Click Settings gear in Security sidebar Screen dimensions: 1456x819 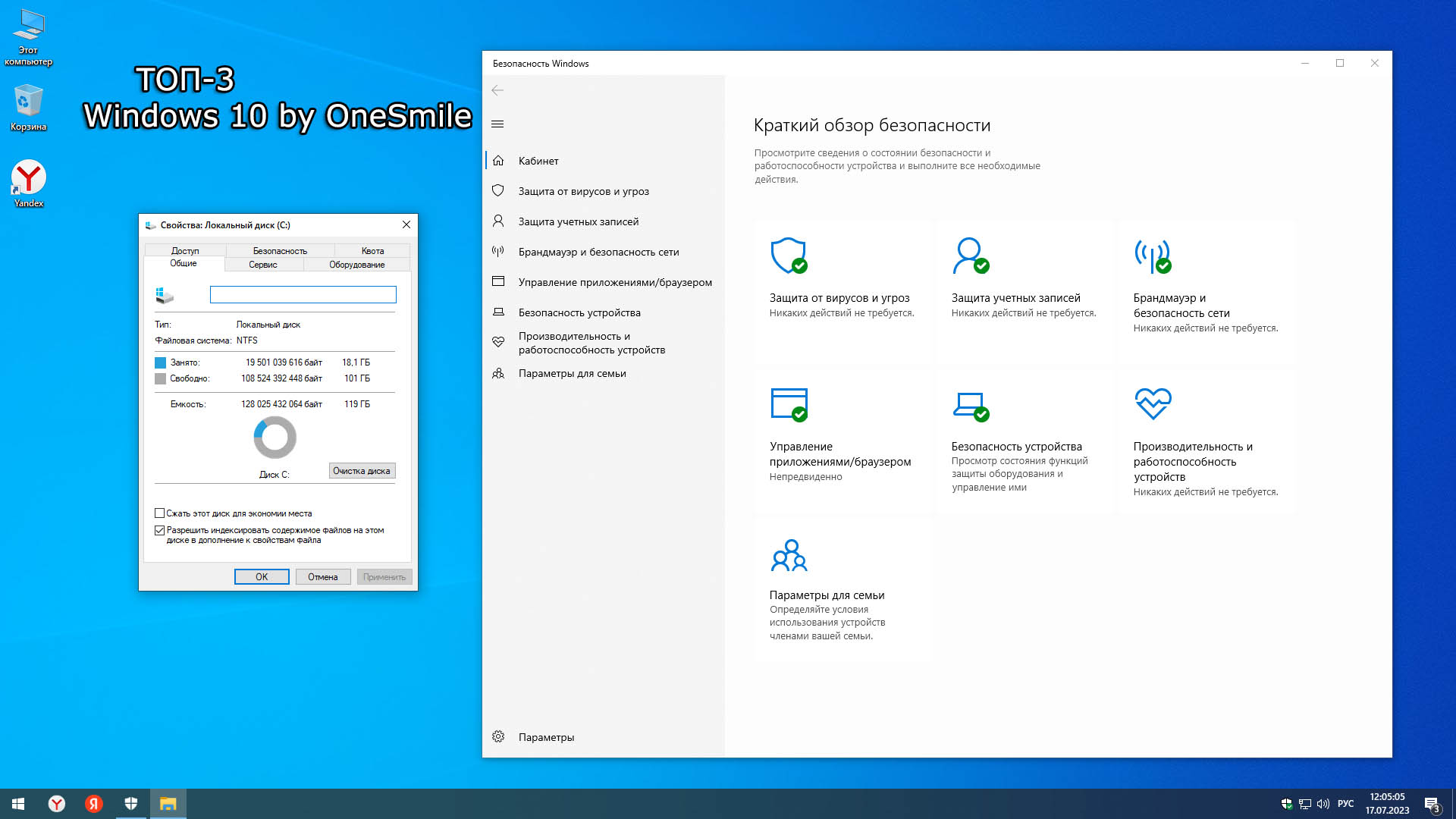point(498,736)
